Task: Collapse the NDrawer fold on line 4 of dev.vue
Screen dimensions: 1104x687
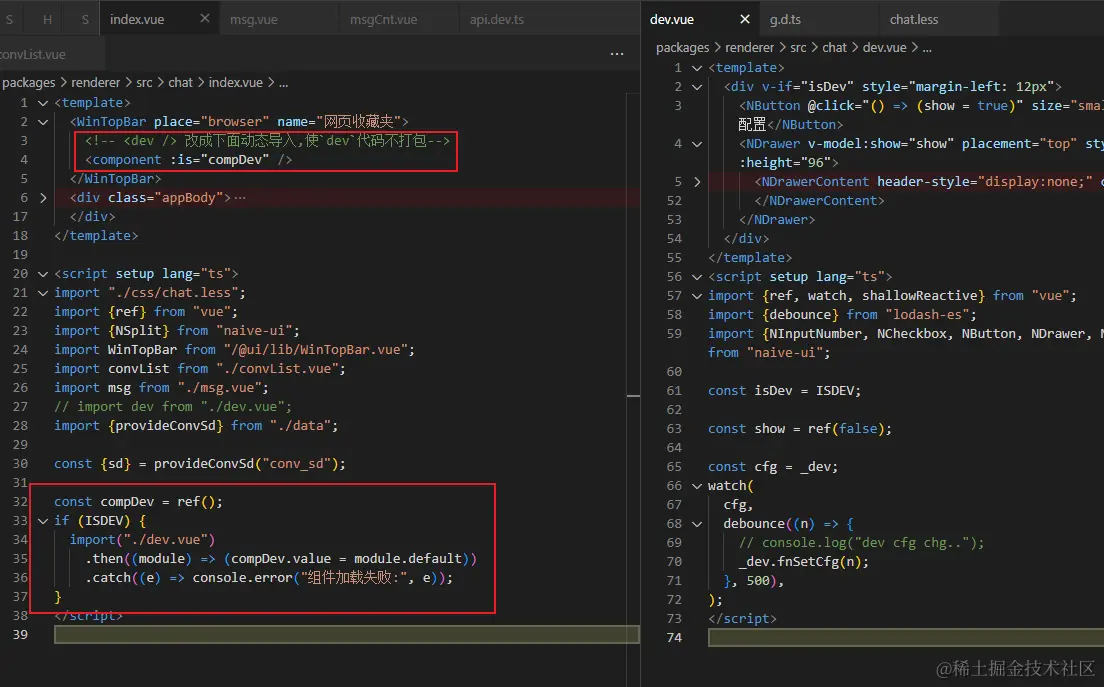Action: [697, 144]
